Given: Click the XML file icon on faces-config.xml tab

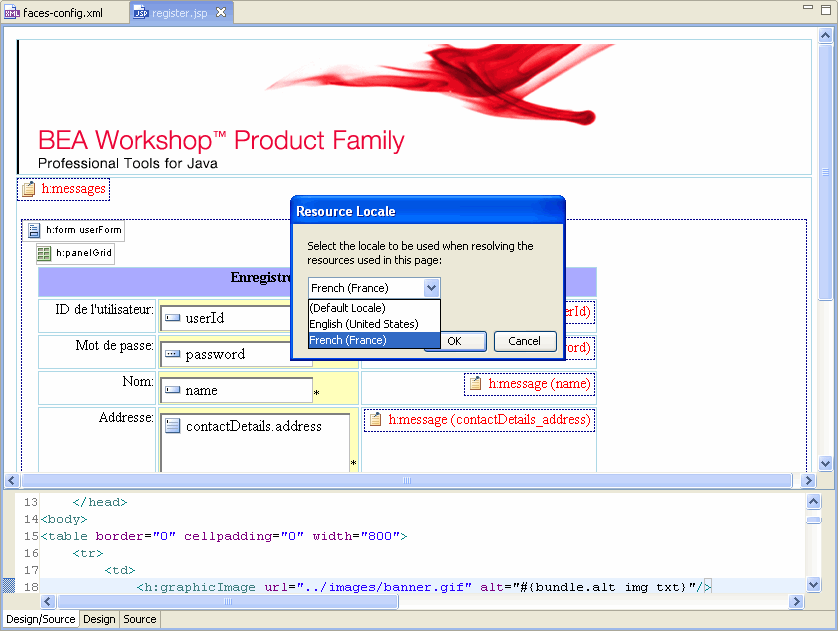Looking at the screenshot, I should point(12,13).
